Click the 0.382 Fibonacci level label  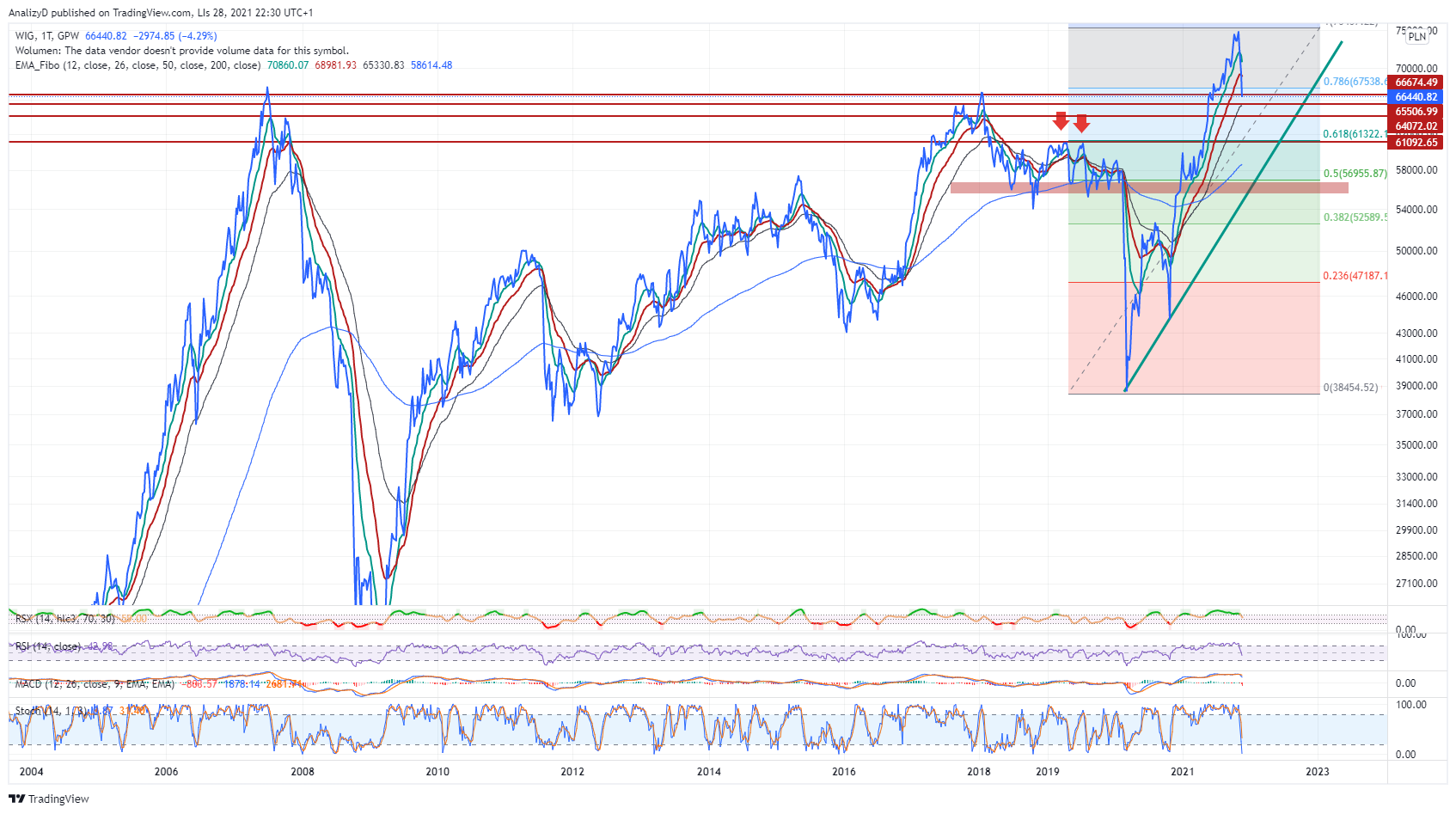point(1355,217)
